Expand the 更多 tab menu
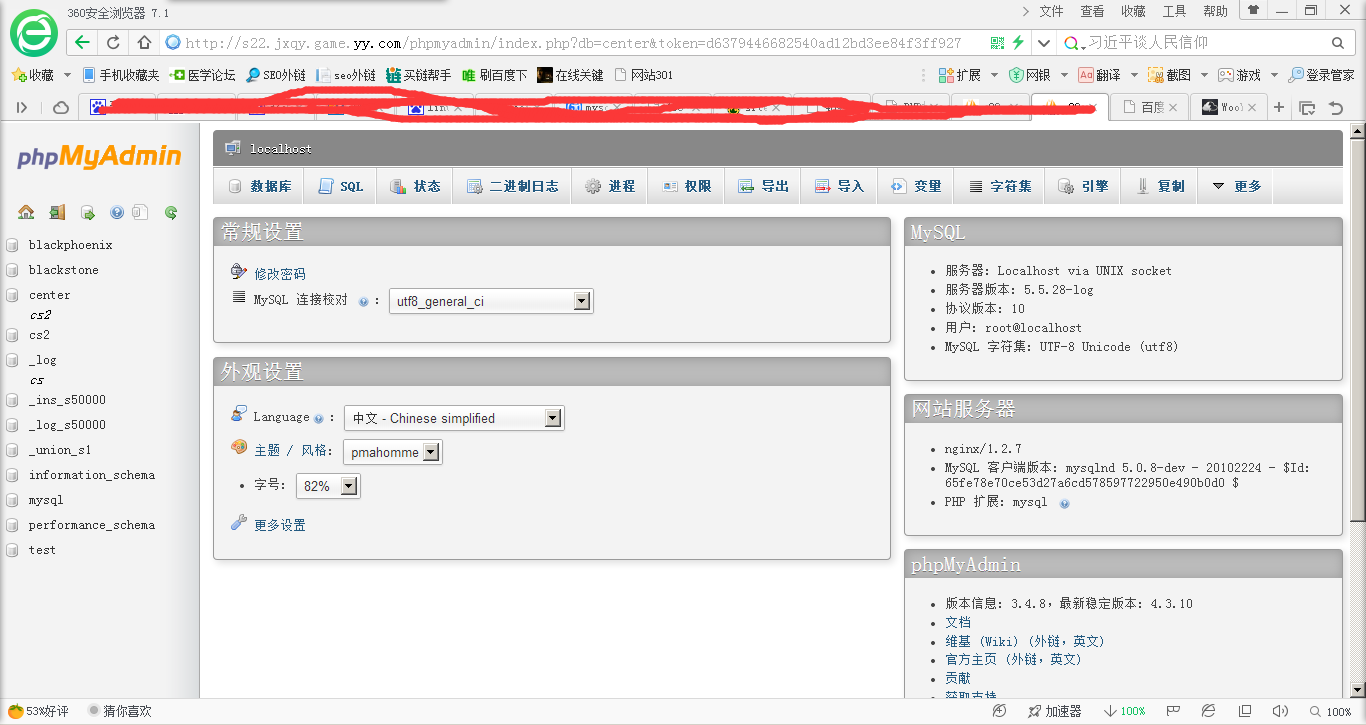1366x725 pixels. (x=1236, y=186)
